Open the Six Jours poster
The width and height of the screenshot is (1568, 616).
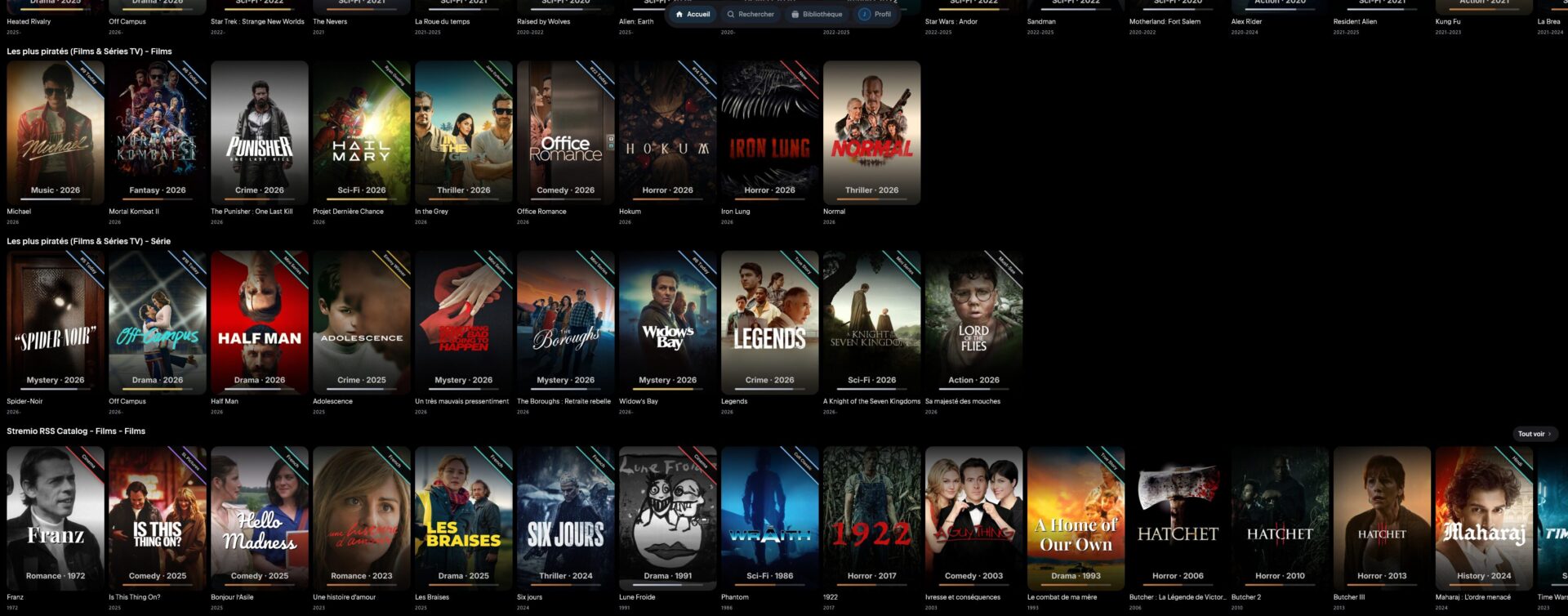566,518
